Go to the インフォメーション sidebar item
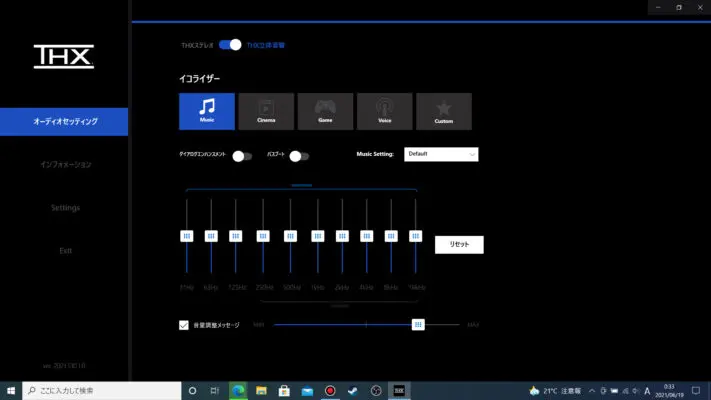 click(65, 164)
